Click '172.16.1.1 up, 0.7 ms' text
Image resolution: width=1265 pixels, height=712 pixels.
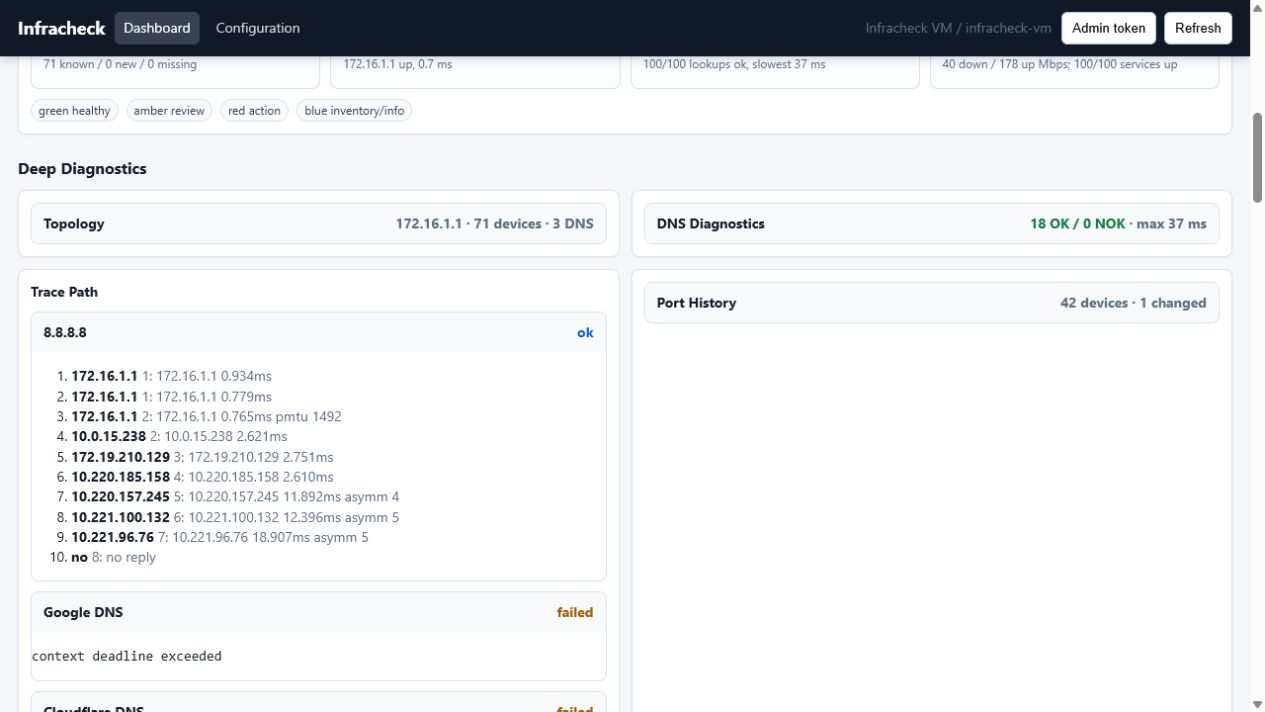point(398,64)
